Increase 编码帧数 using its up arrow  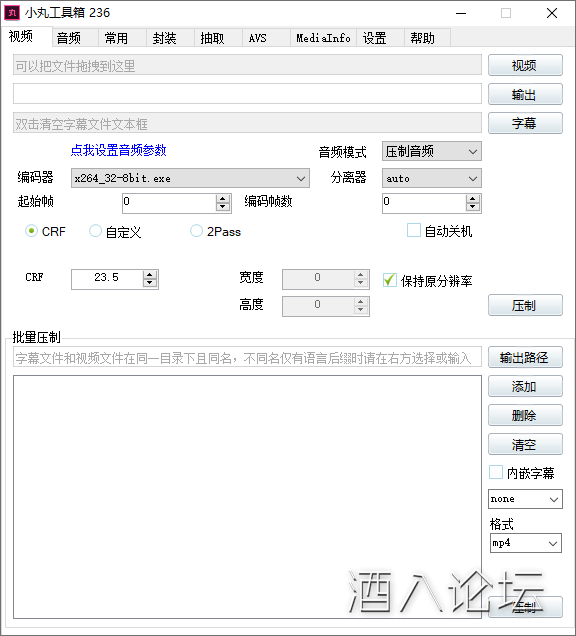[x=473, y=199]
